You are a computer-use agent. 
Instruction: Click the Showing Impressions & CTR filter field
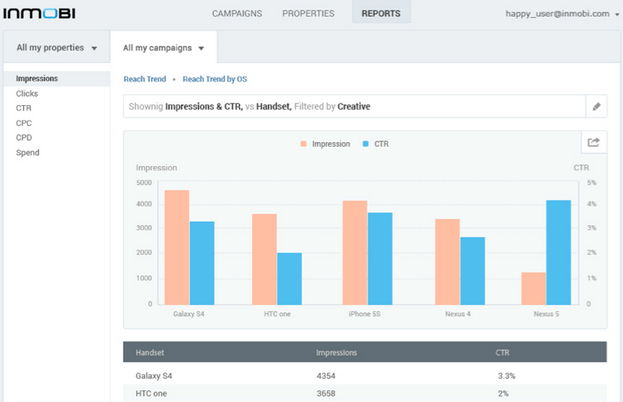pos(354,106)
